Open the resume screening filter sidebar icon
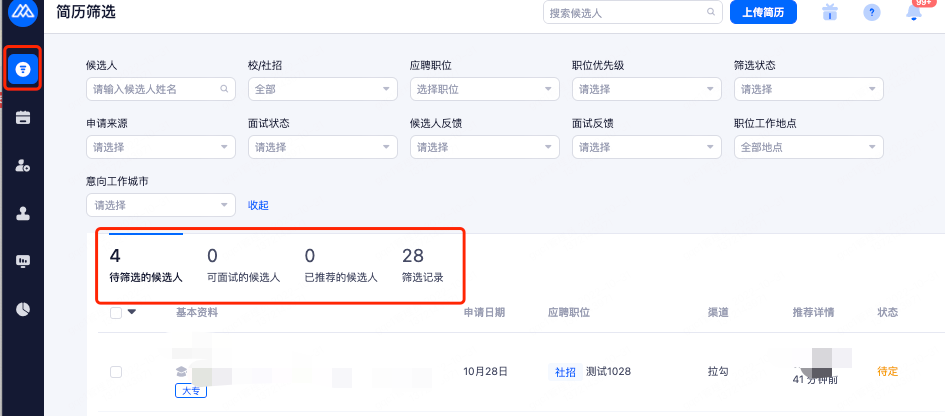 point(22,68)
